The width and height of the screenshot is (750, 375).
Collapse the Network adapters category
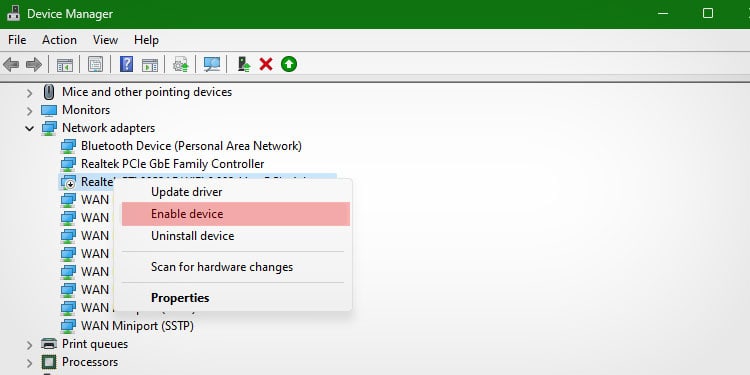tap(30, 128)
